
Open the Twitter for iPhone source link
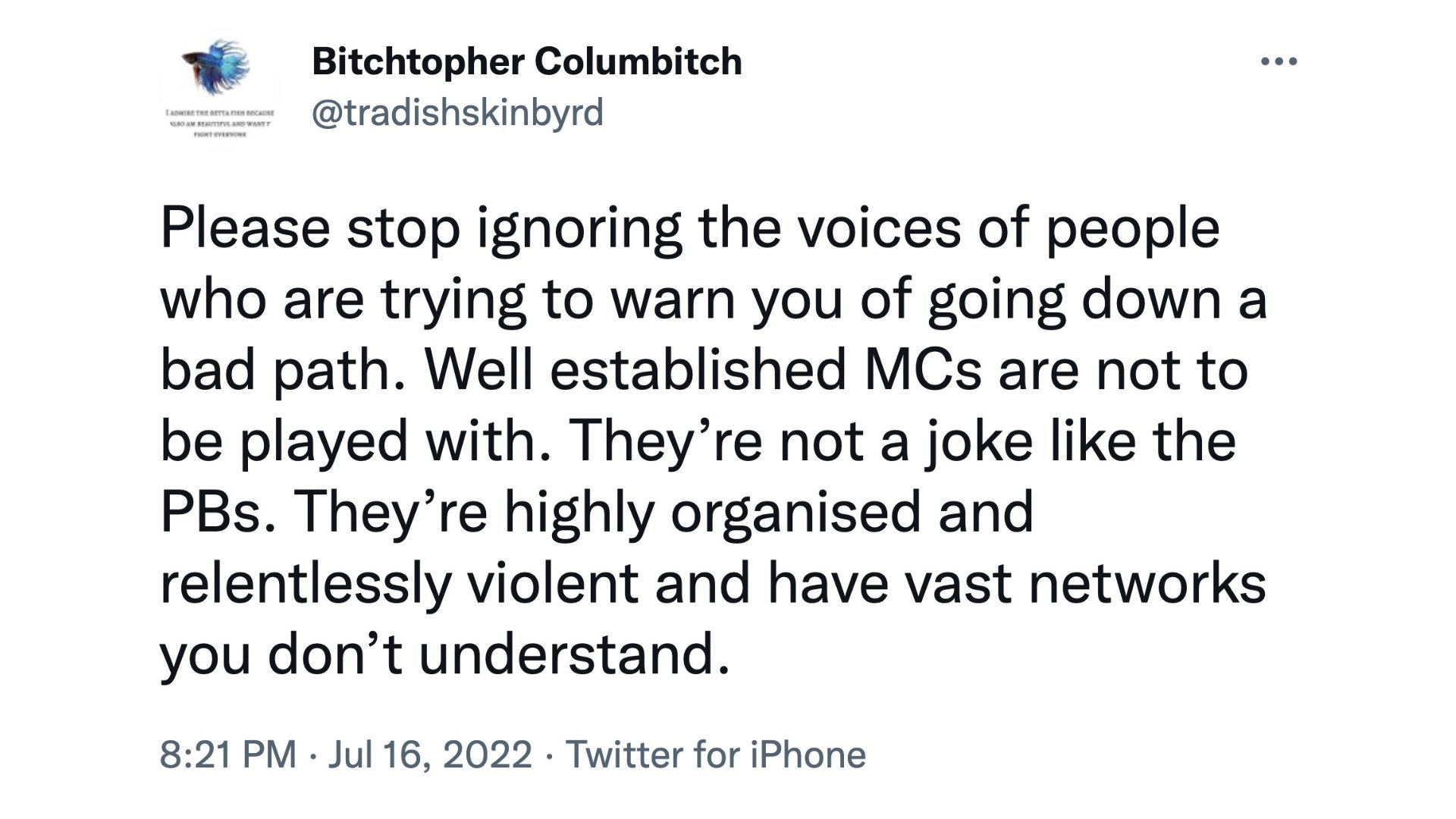pos(716,755)
